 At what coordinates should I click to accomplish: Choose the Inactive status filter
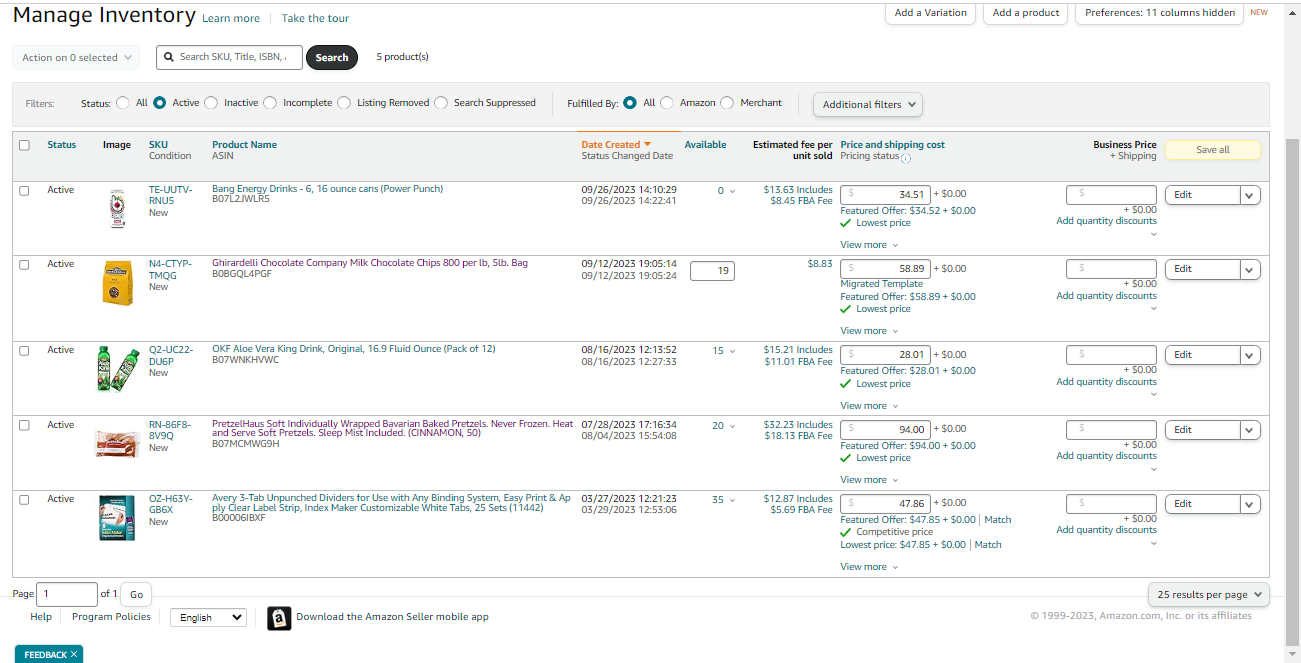coord(211,102)
